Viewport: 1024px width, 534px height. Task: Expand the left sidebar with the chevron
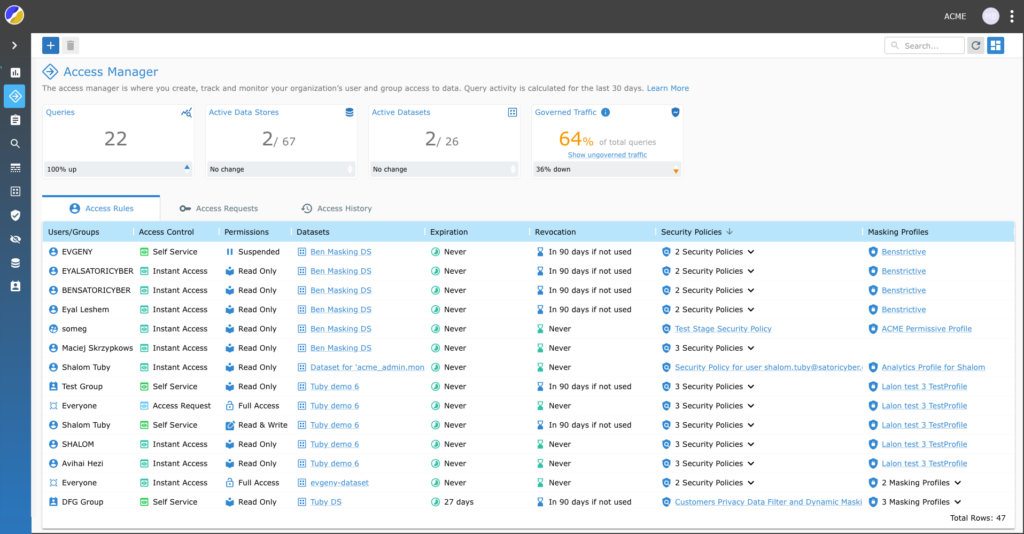14,46
